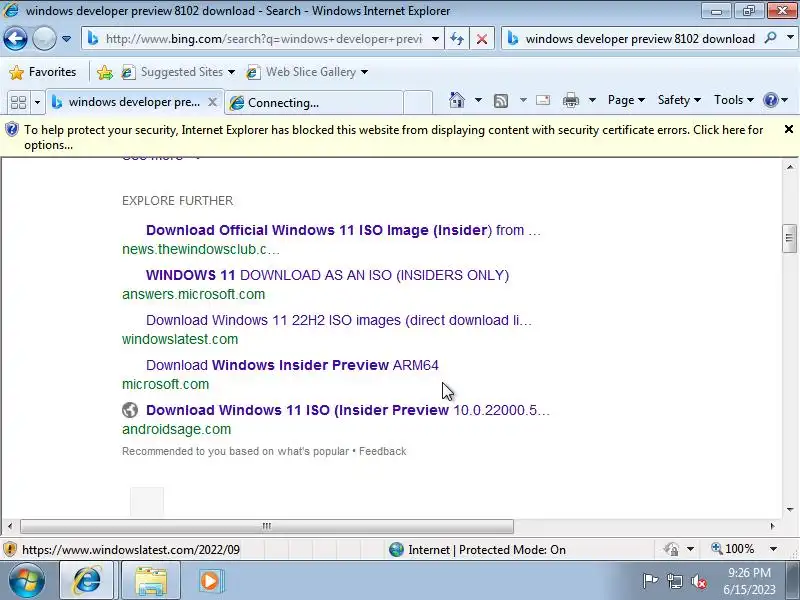This screenshot has width=800, height=600.
Task: Launch Windows Media Player from taskbar
Action: point(209,581)
